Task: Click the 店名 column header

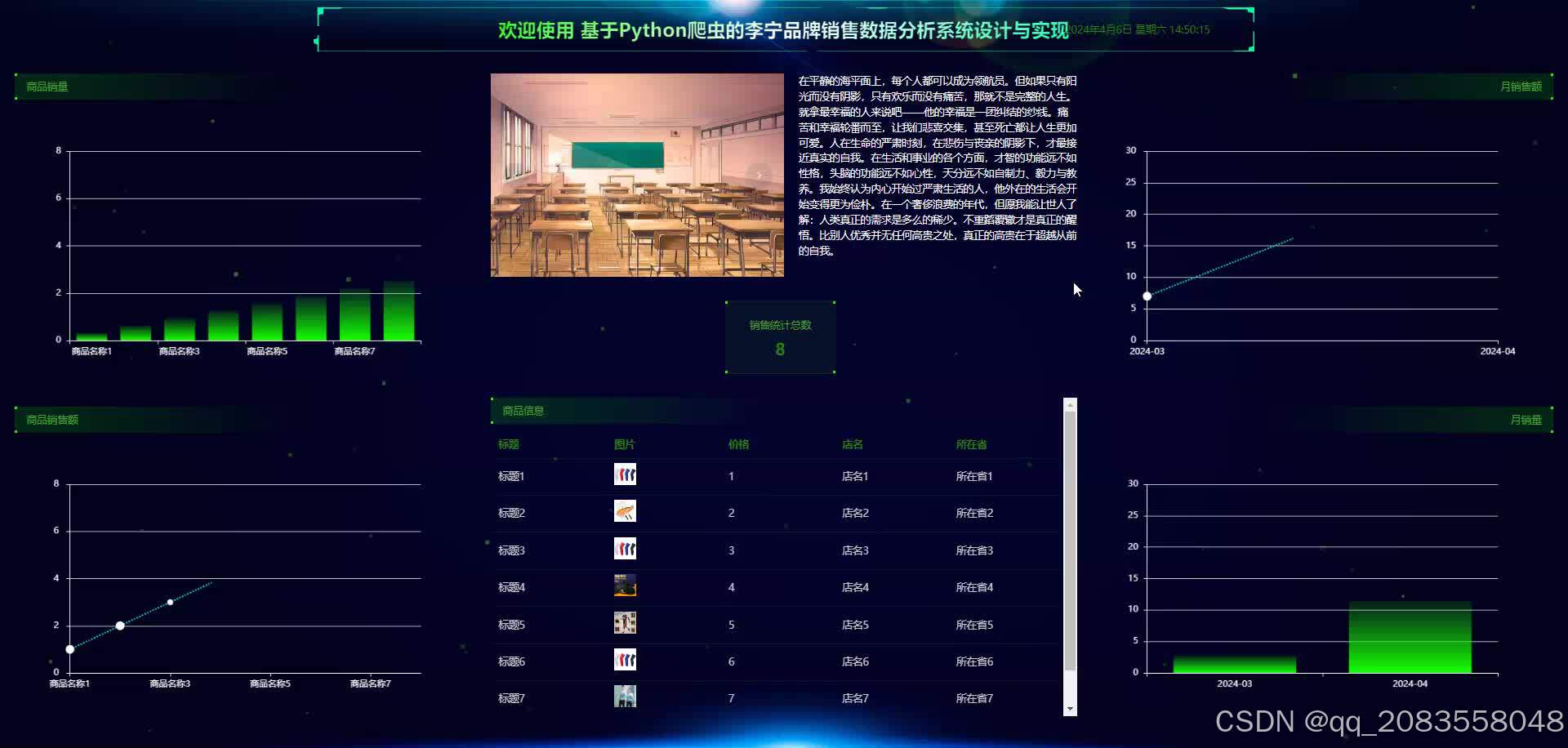Action: point(853,444)
